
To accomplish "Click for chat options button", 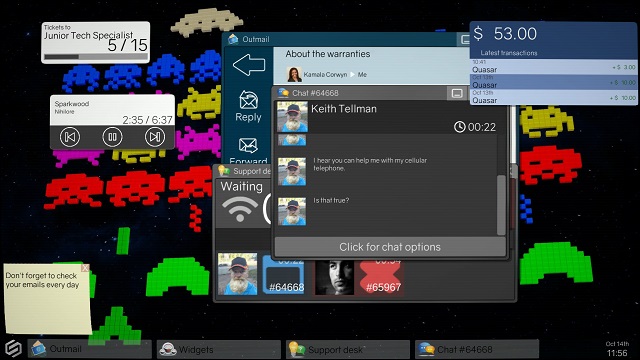I will (390, 247).
